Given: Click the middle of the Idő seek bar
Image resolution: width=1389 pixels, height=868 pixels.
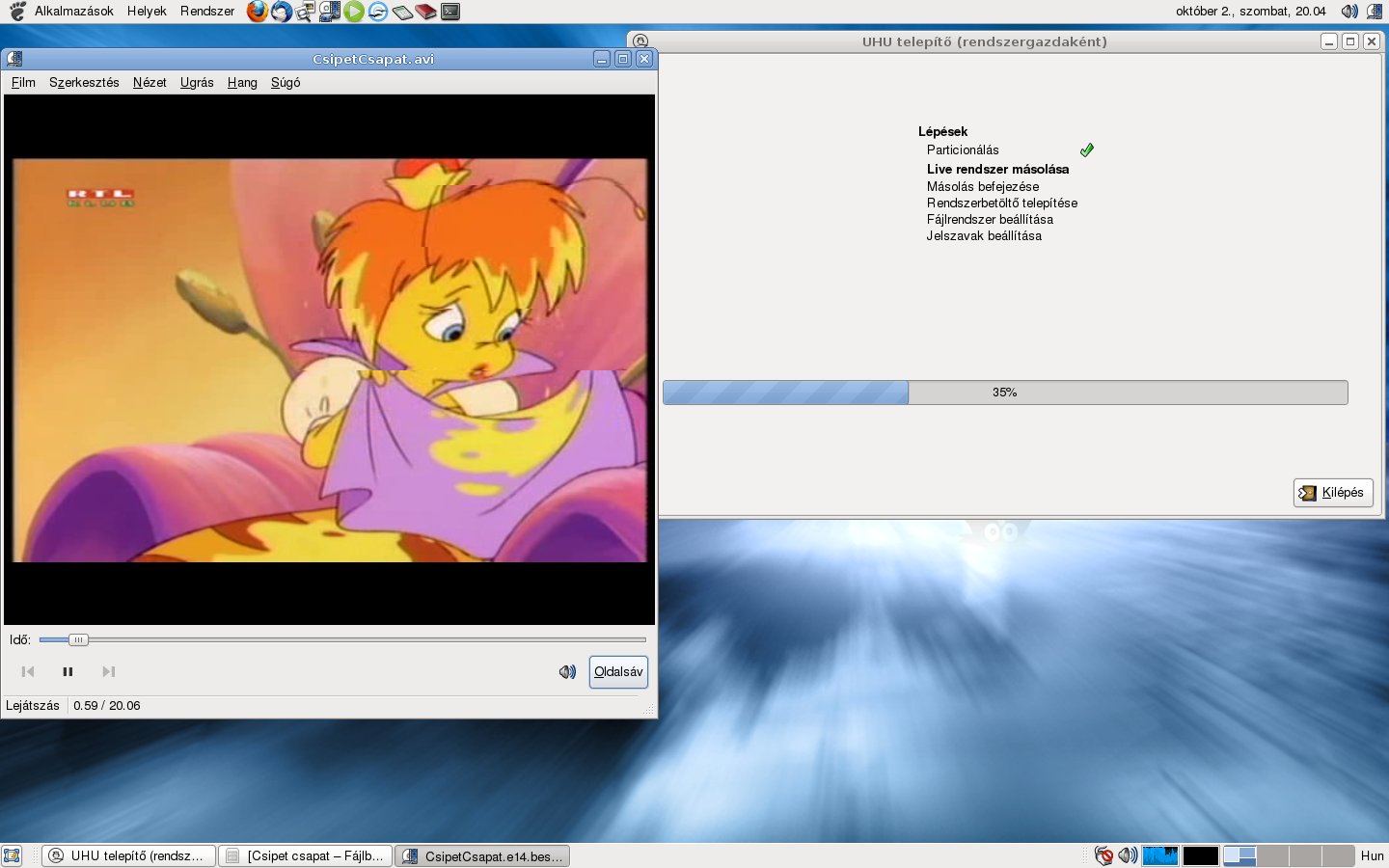Looking at the screenshot, I should tap(342, 639).
